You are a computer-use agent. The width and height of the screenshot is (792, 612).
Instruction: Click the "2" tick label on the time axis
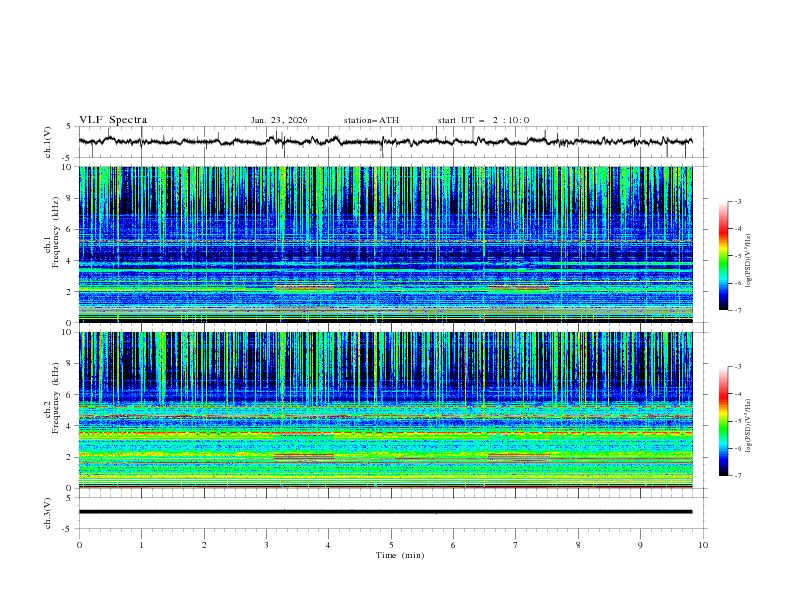pyautogui.click(x=204, y=545)
